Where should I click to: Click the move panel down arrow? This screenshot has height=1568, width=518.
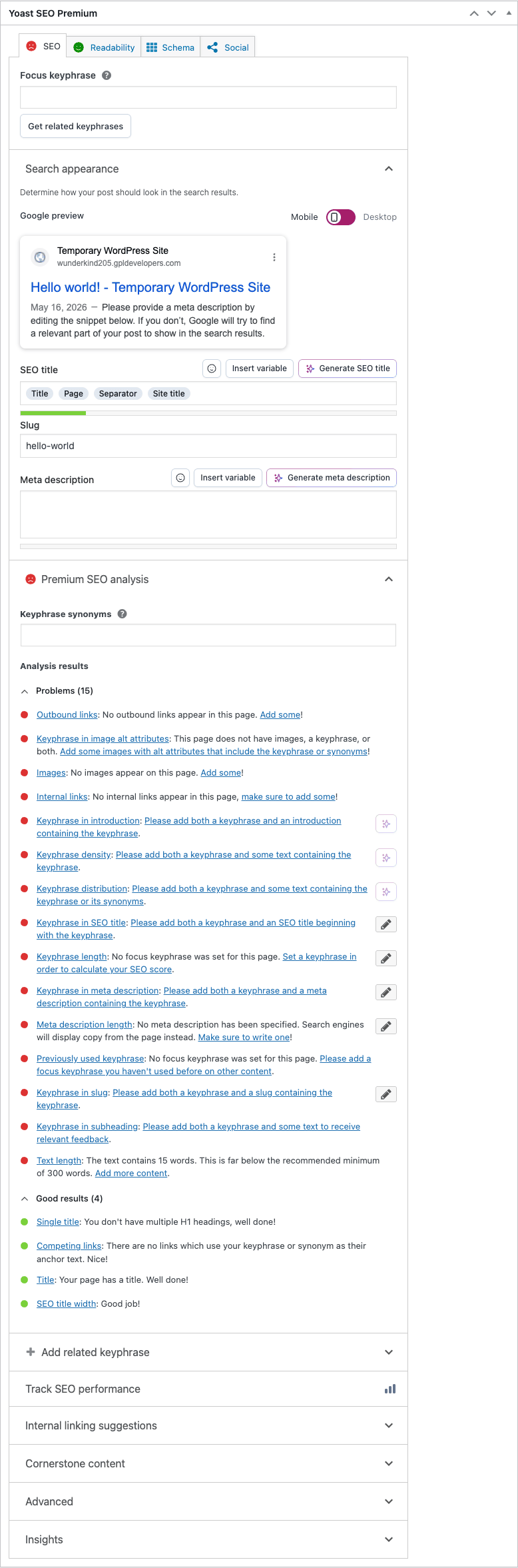pyautogui.click(x=491, y=13)
